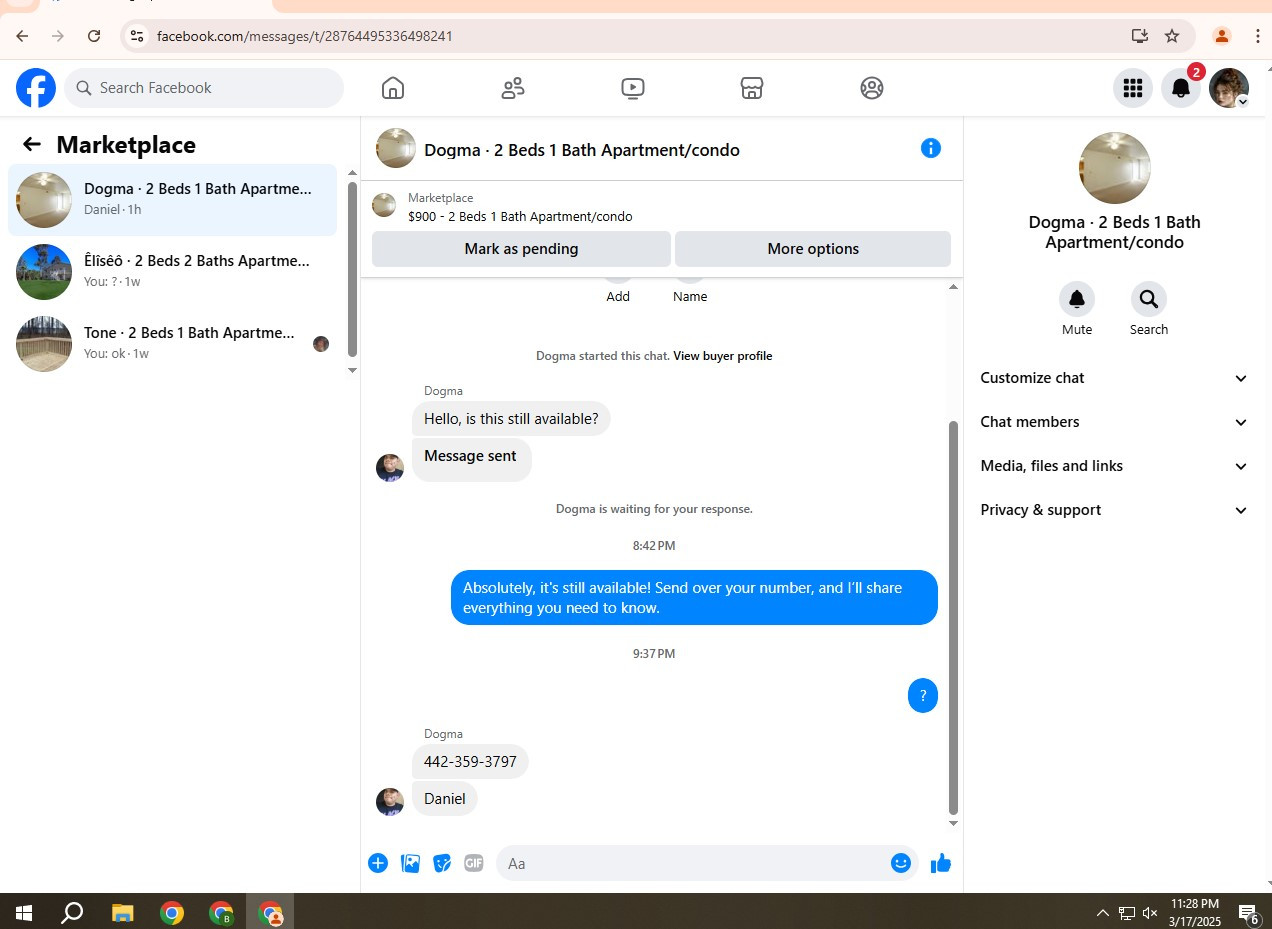Viewport: 1272px width, 929px height.
Task: Open View buyer profile link
Action: point(722,356)
